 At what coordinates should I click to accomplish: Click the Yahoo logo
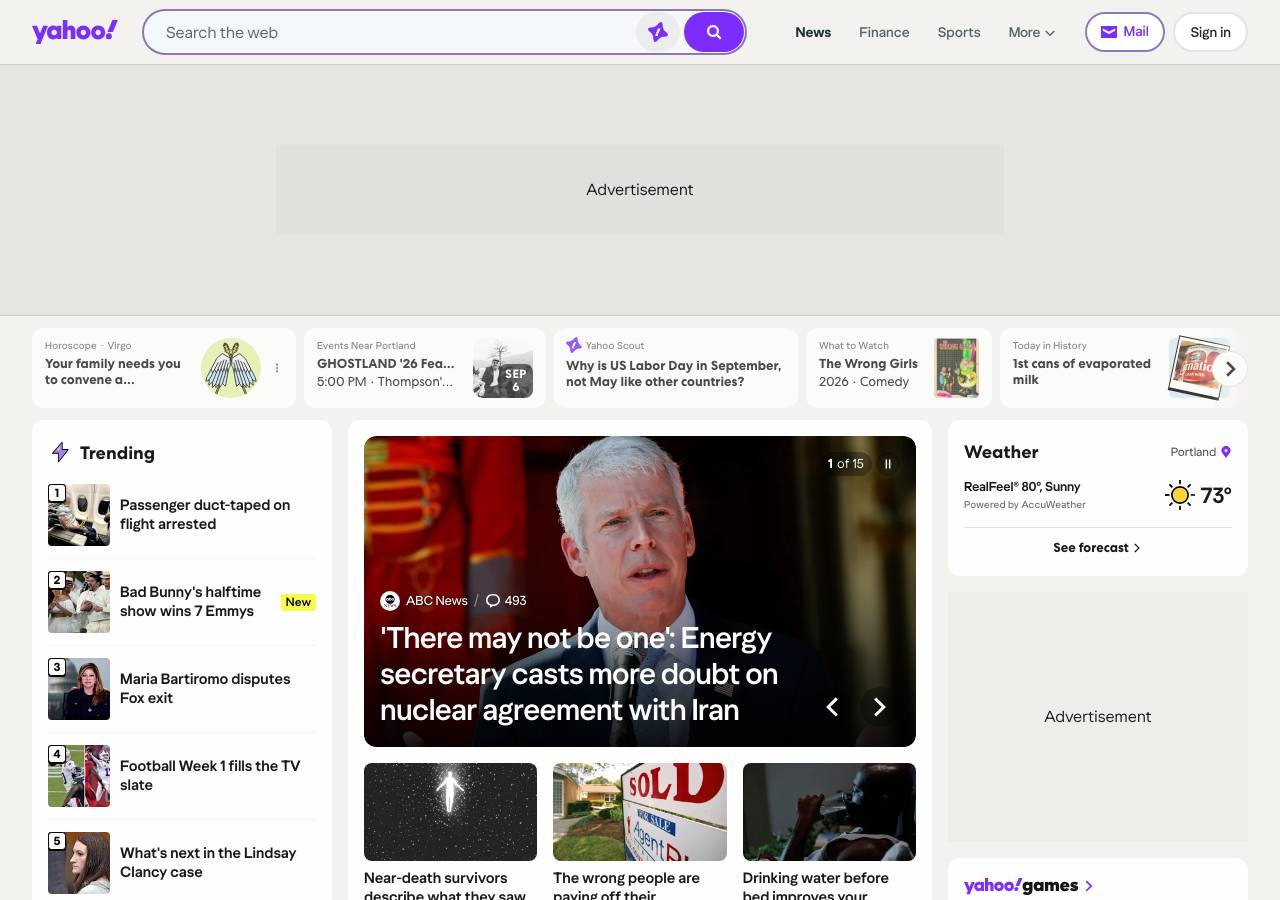[x=75, y=32]
